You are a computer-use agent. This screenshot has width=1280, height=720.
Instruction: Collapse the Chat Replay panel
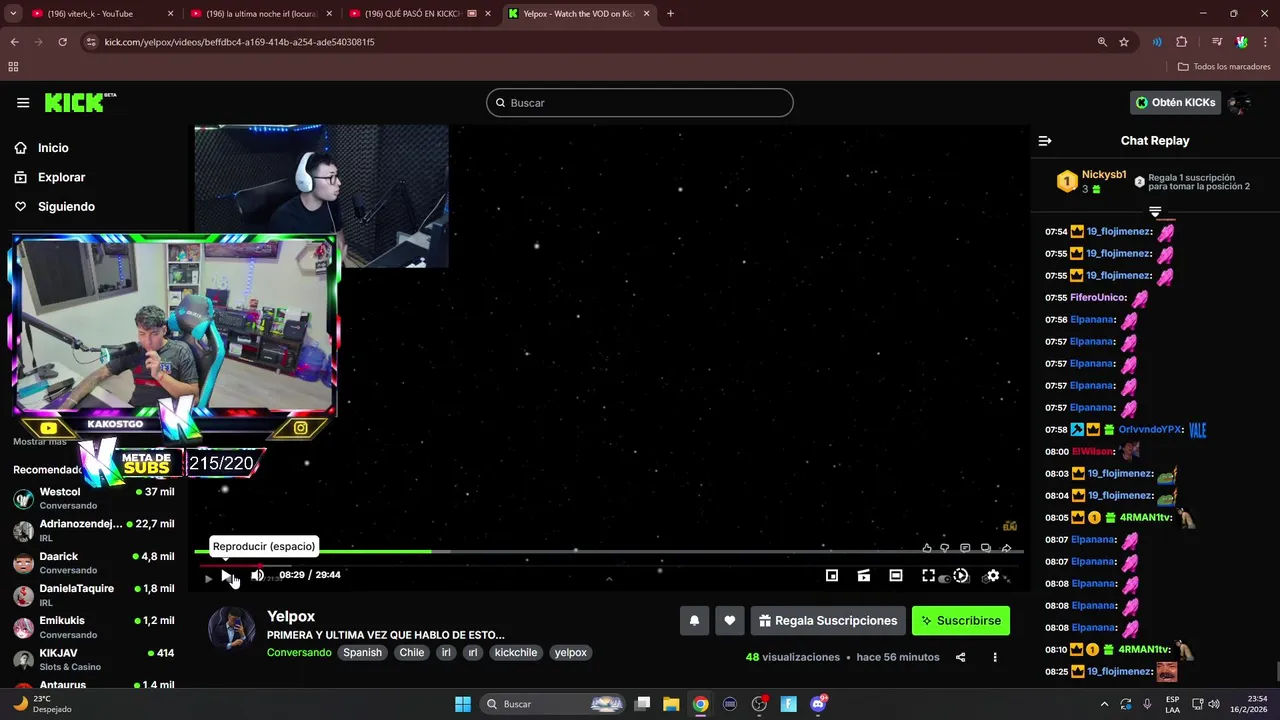[1045, 141]
